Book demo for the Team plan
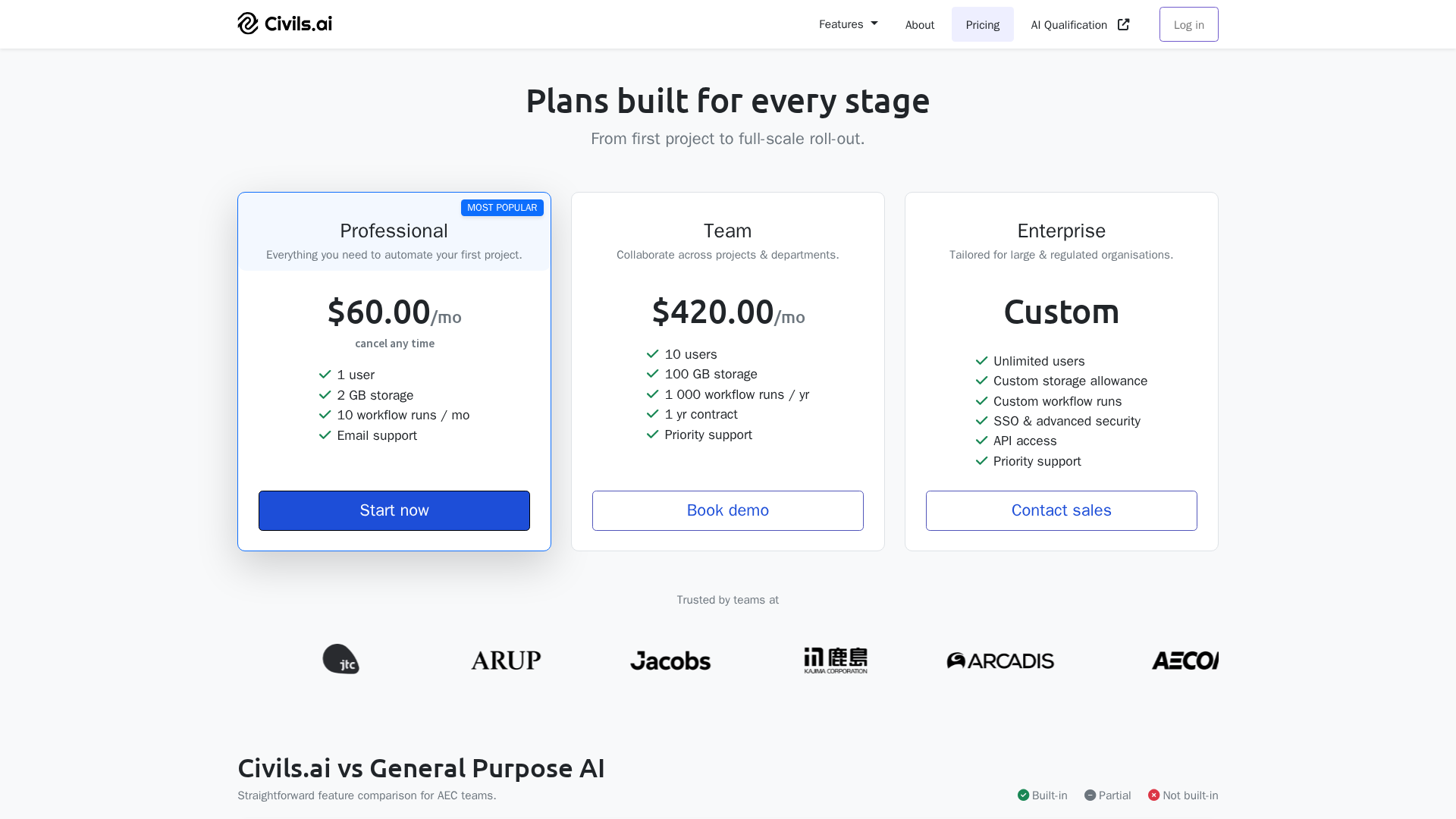Viewport: 1456px width, 819px height. click(728, 510)
